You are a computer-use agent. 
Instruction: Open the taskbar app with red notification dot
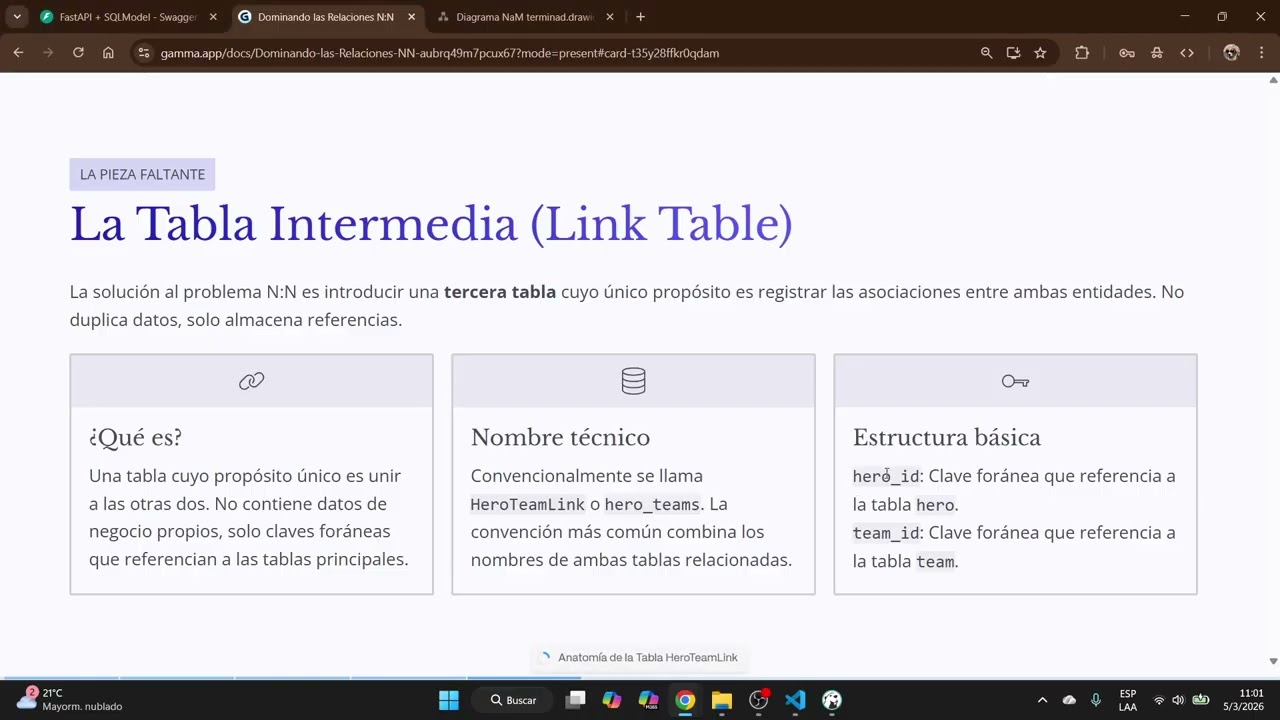tap(758, 700)
